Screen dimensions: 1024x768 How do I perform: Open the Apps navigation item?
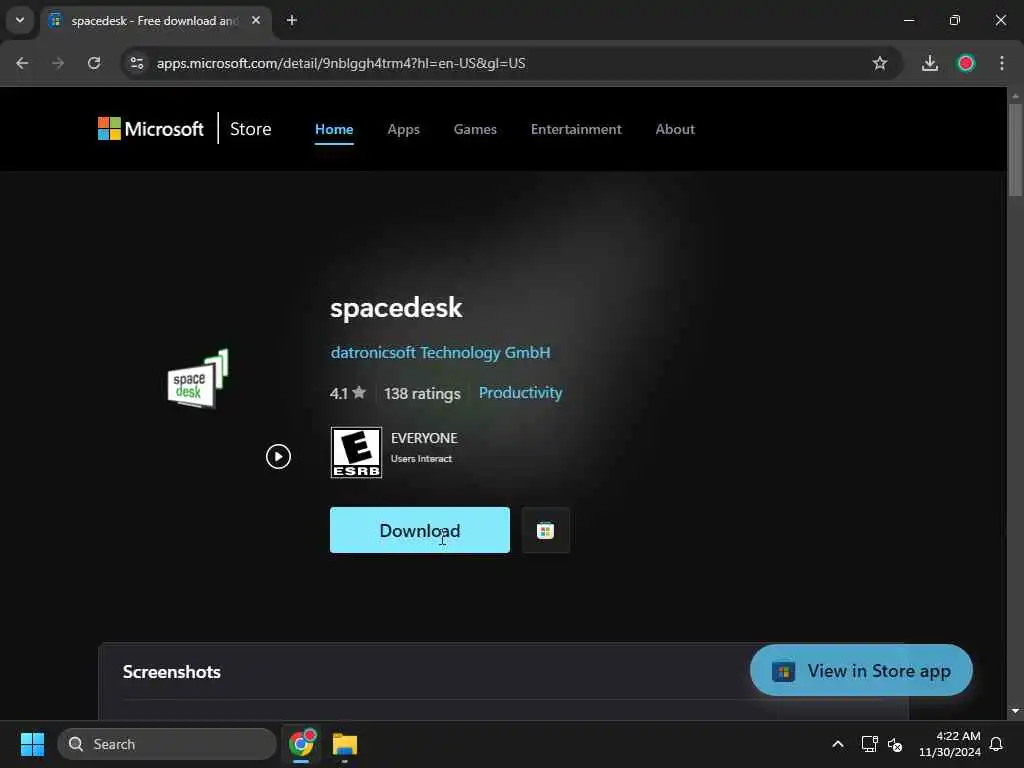(404, 129)
